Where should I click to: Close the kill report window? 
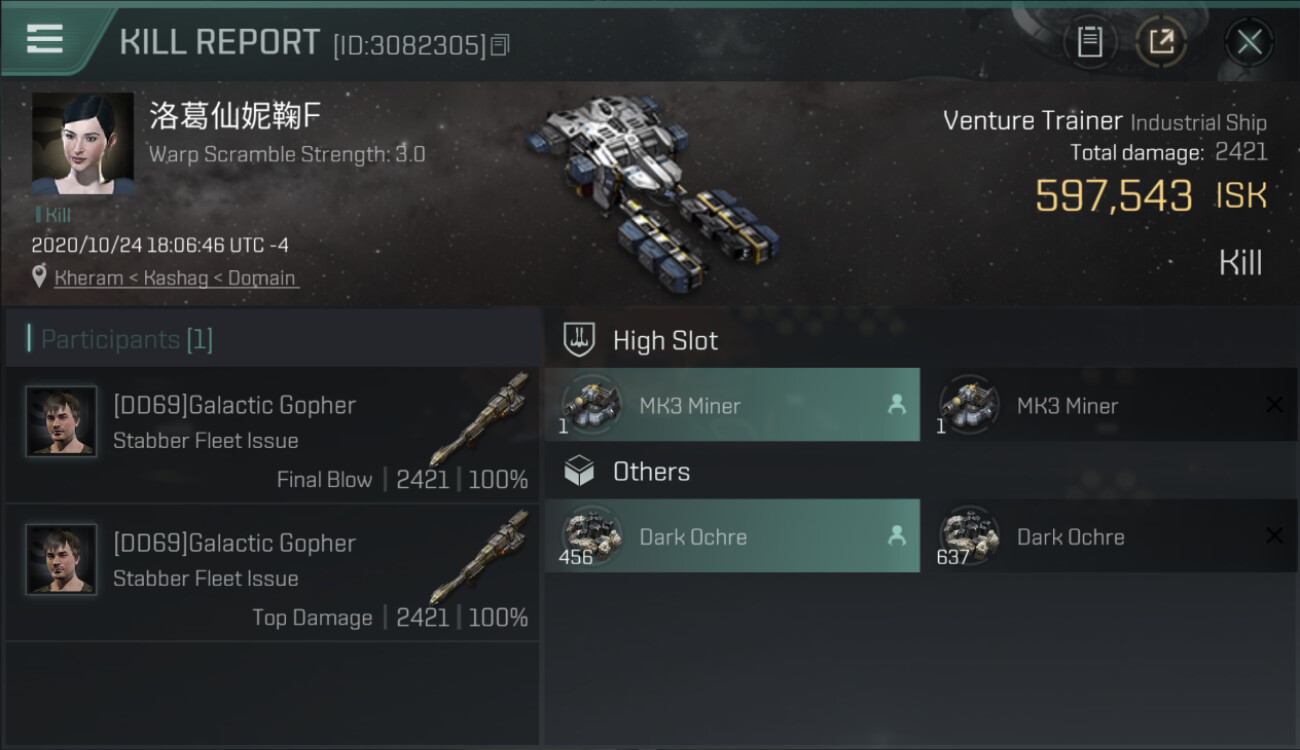(1249, 42)
